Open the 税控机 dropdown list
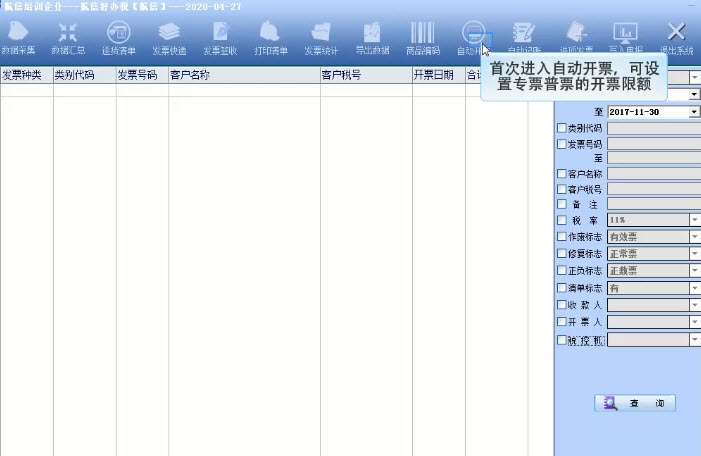 point(694,340)
